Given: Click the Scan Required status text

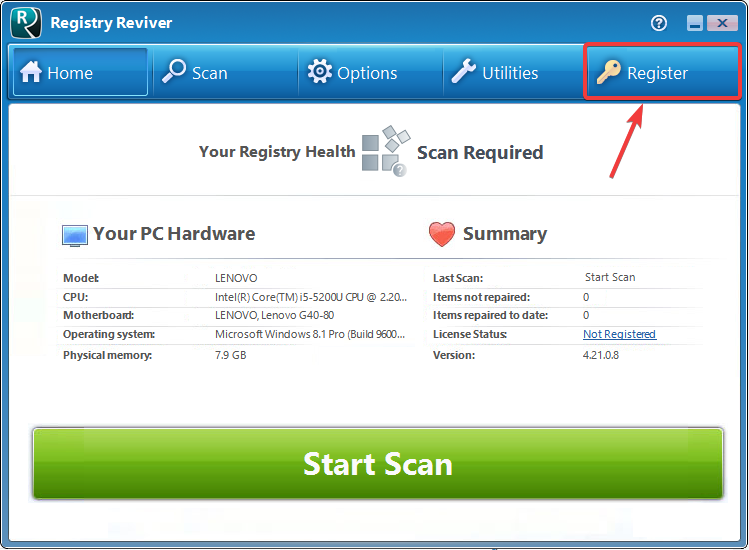Looking at the screenshot, I should click(480, 152).
